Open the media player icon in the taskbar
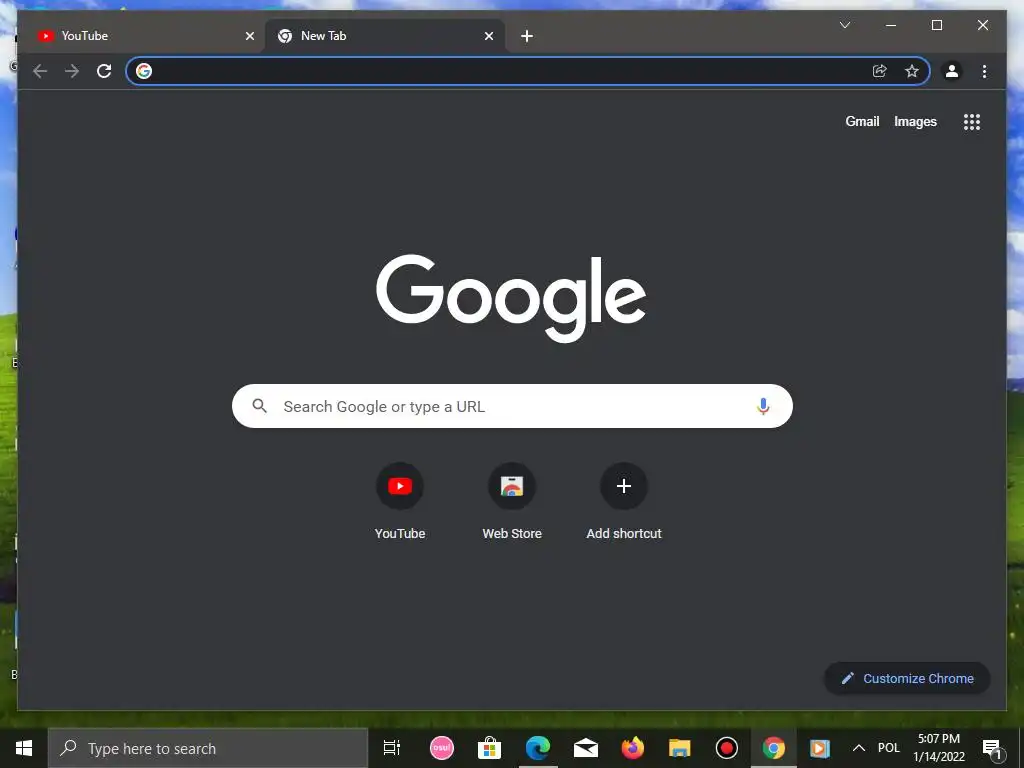The height and width of the screenshot is (768, 1024). coord(820,748)
